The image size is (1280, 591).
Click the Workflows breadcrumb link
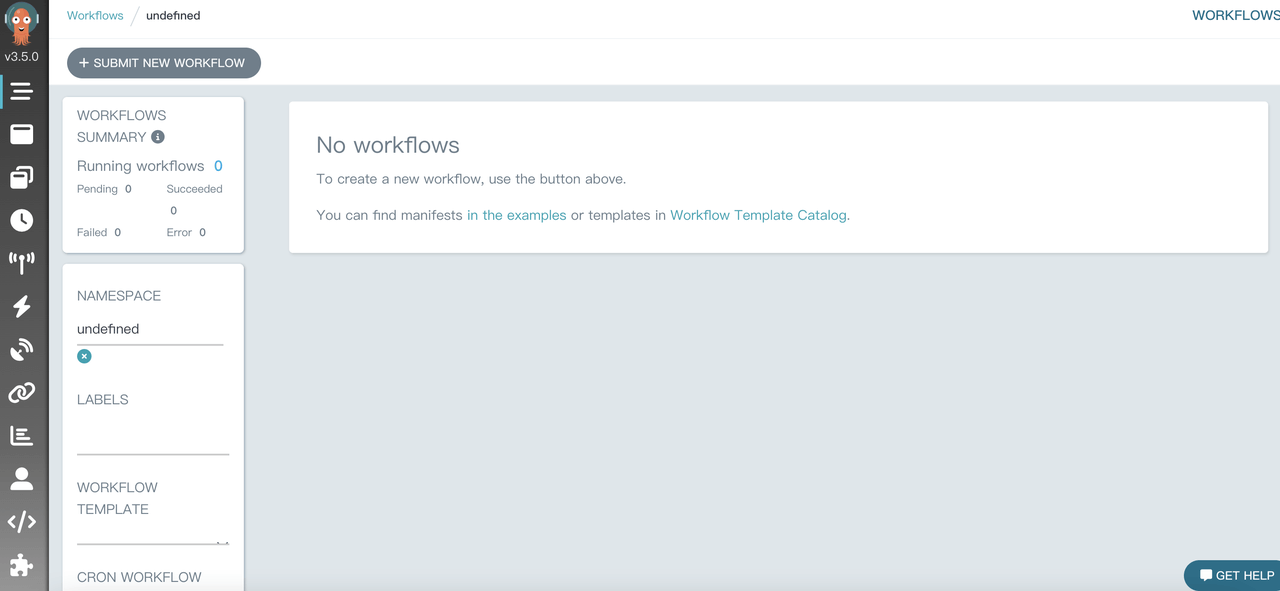click(x=95, y=16)
